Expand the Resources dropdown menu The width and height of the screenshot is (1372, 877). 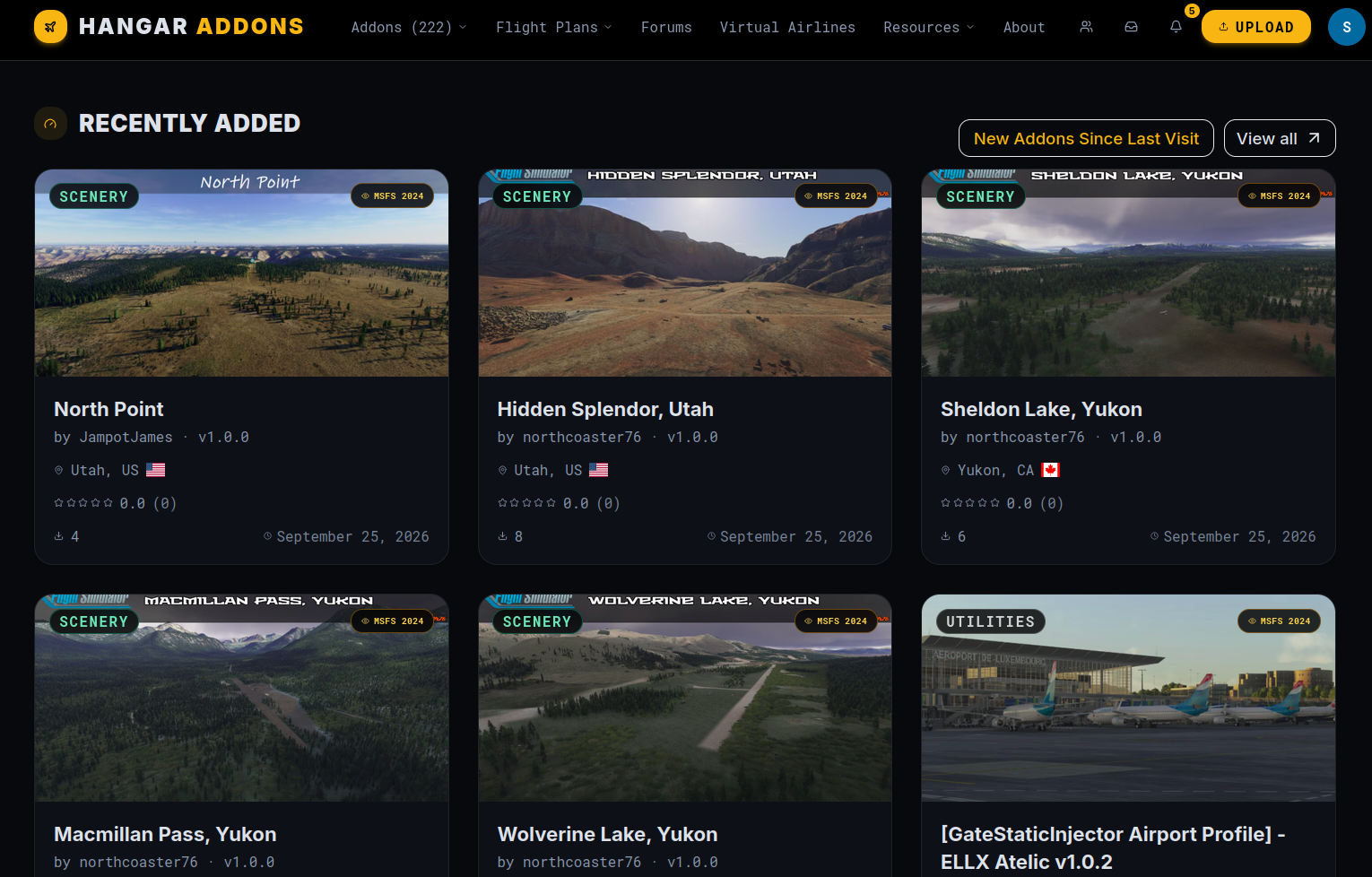(929, 27)
